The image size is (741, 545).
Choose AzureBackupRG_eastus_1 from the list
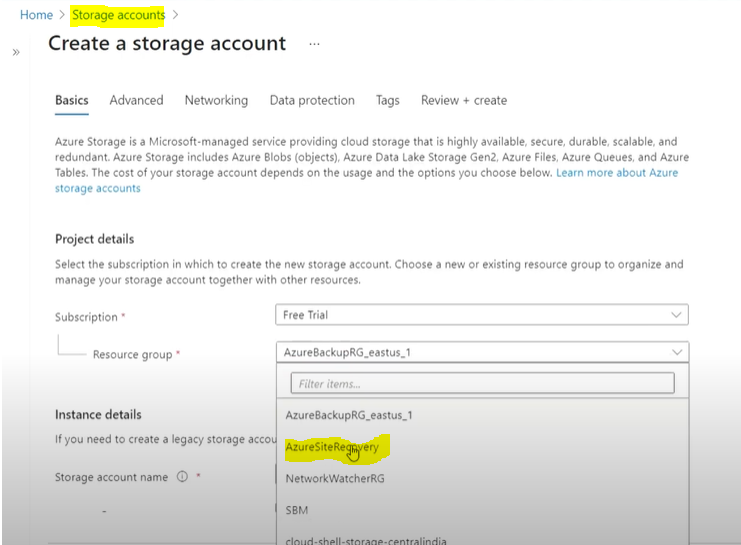click(x=482, y=415)
